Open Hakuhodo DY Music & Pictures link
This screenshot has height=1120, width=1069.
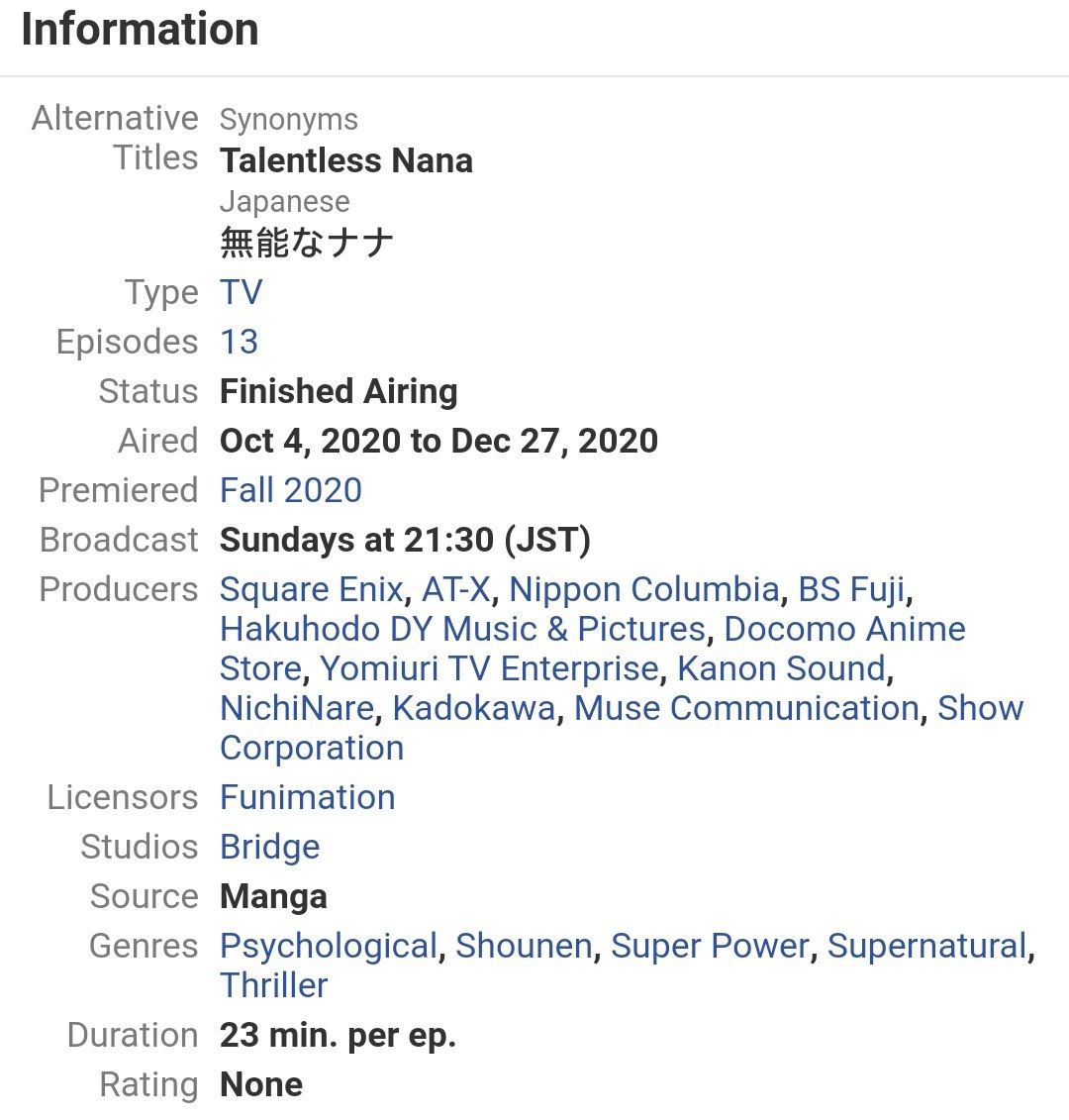coord(462,629)
